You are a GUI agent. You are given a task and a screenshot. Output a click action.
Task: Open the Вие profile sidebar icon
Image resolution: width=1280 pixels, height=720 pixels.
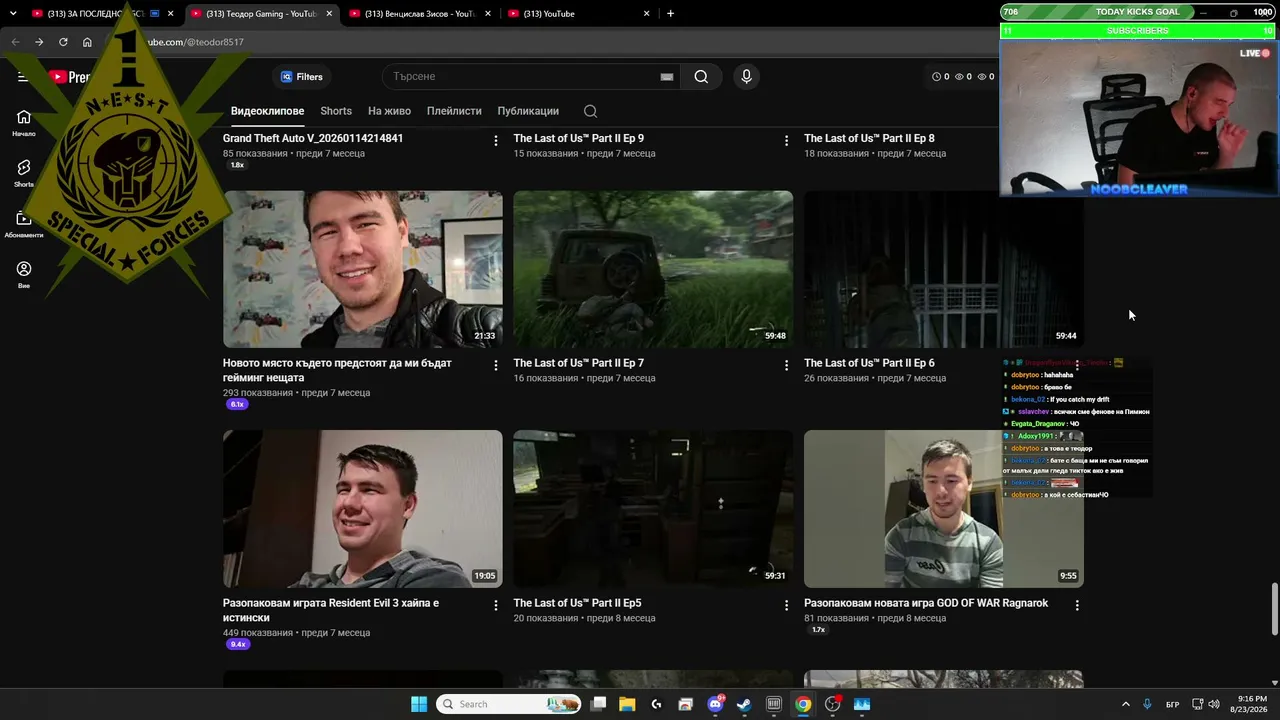click(24, 274)
